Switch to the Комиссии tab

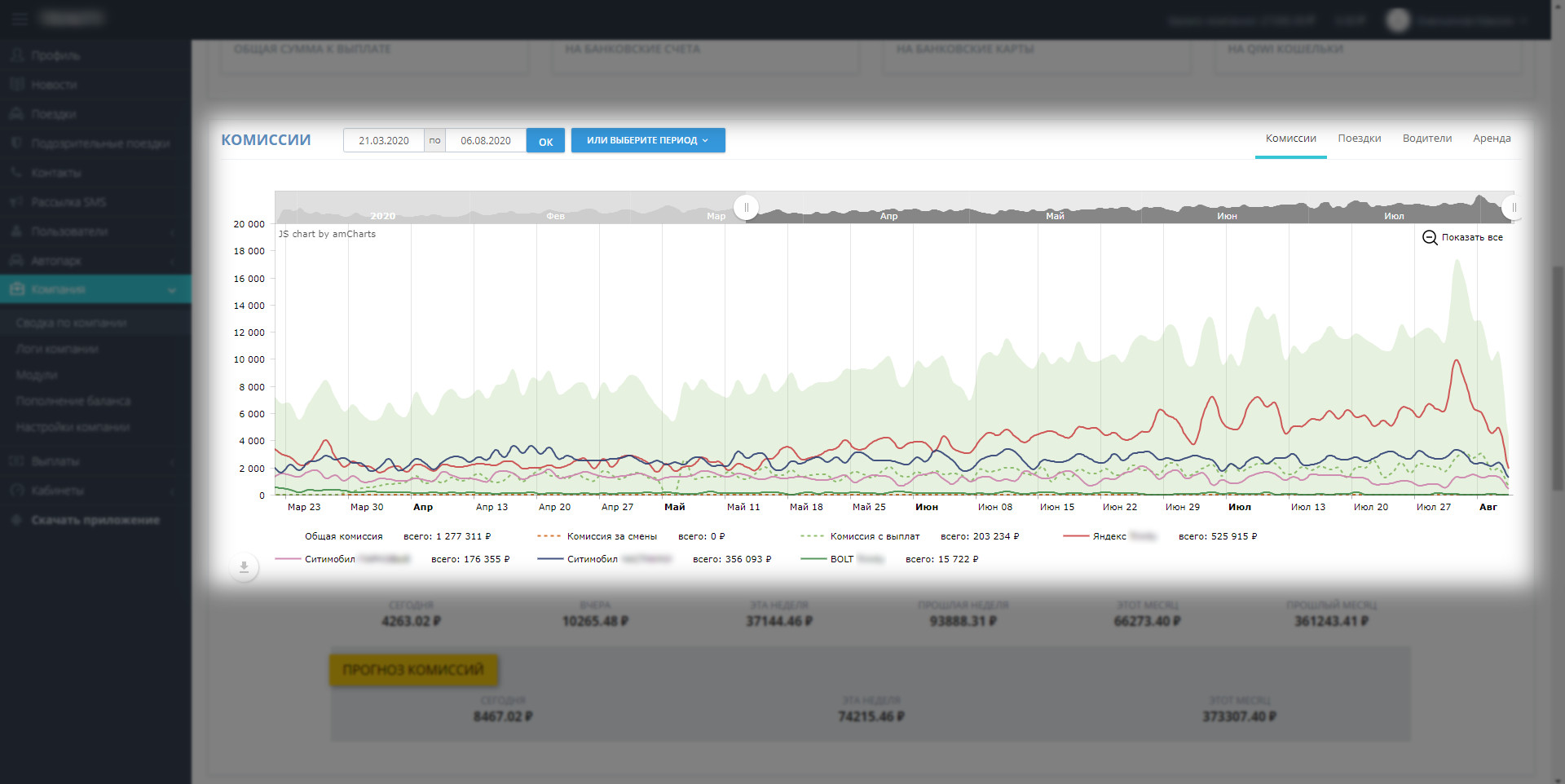[1290, 139]
